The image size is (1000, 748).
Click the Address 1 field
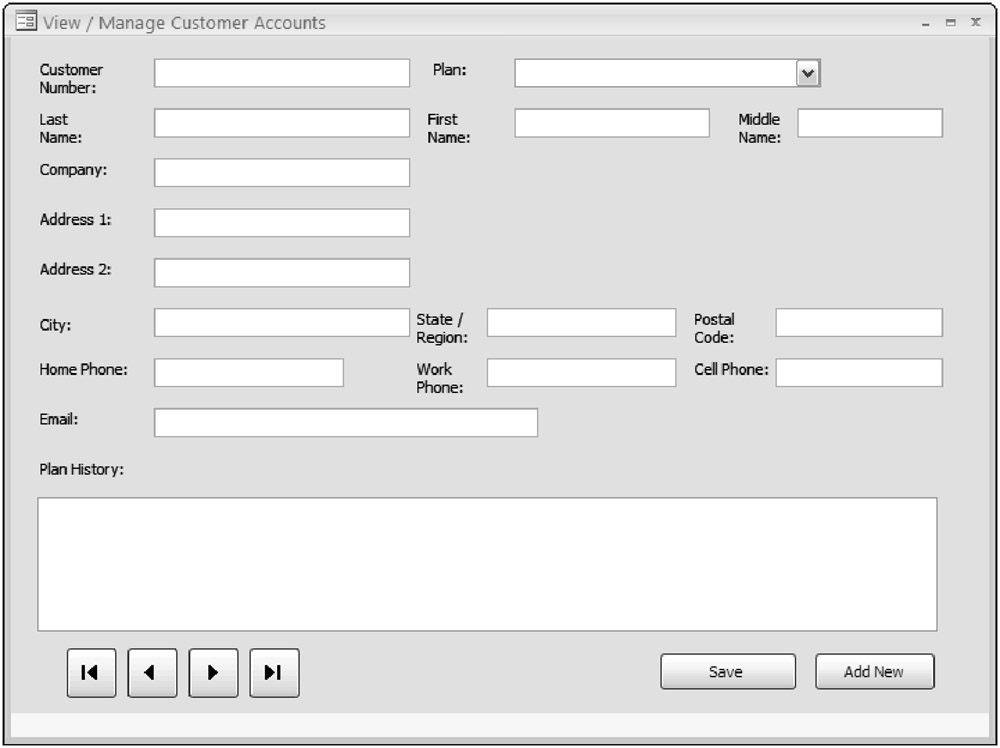point(281,223)
